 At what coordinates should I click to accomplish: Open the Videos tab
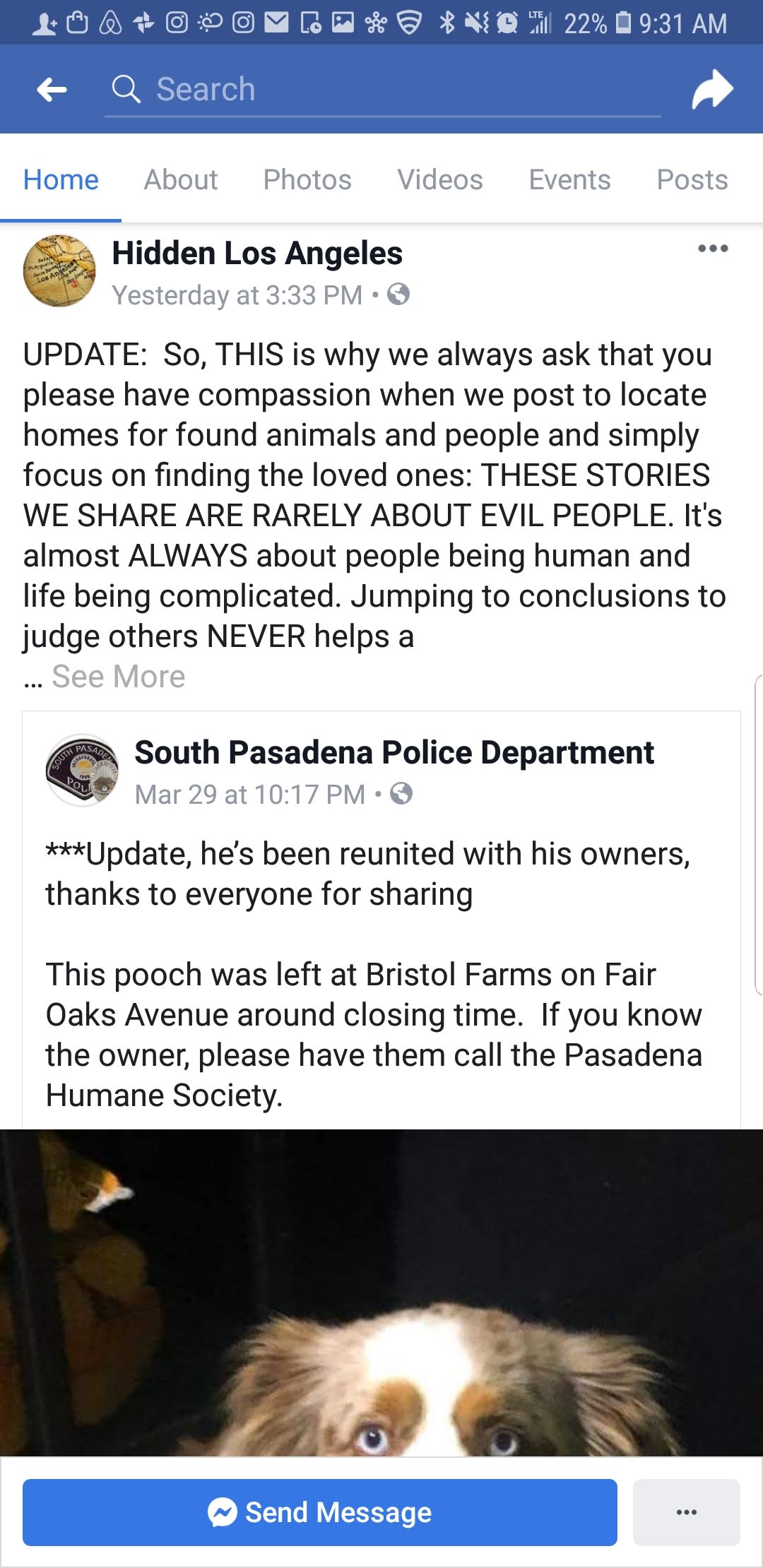tap(440, 180)
